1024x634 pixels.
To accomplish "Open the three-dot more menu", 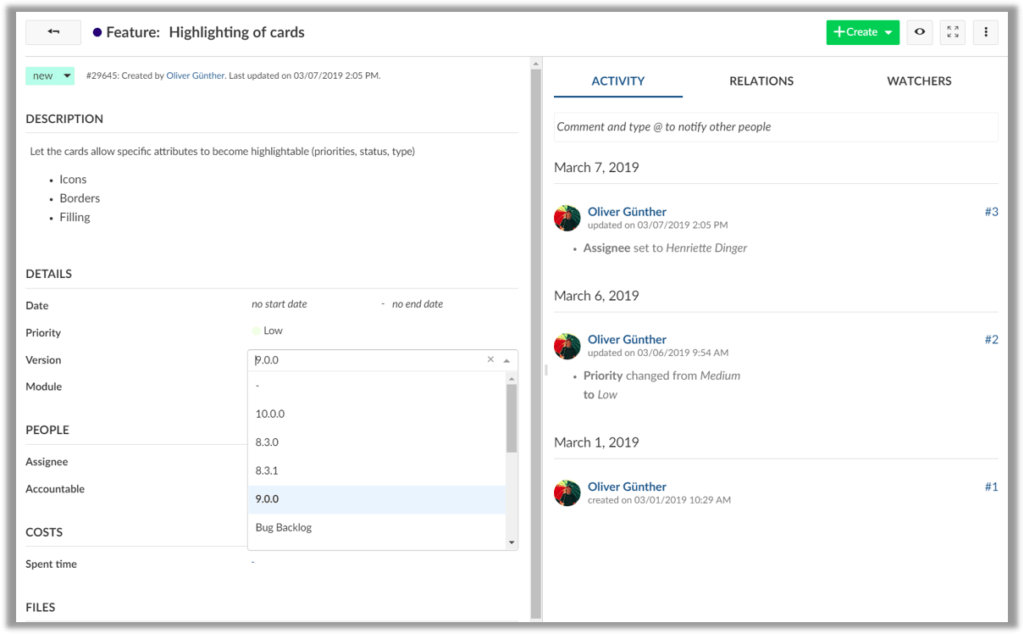I will (x=986, y=32).
